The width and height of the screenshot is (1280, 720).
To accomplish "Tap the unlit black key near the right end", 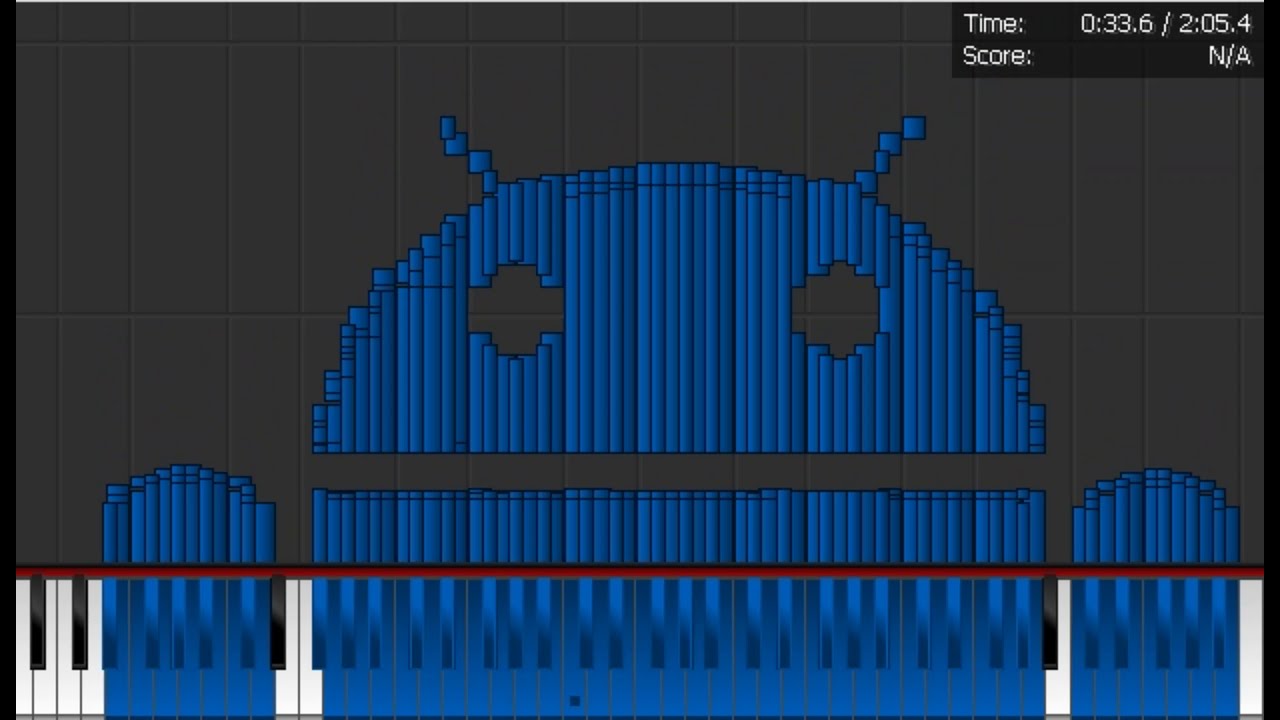I will (1050, 622).
